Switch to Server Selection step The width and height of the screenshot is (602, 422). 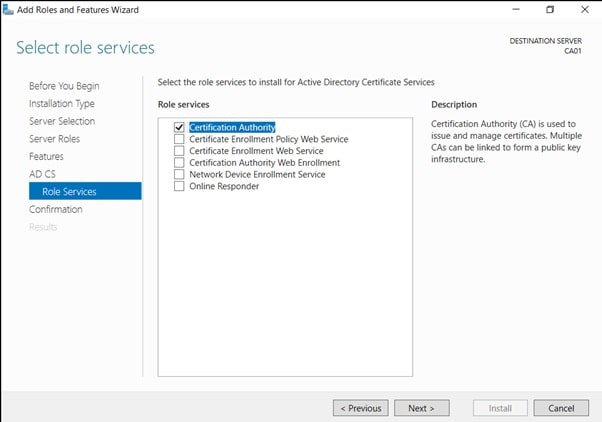pyautogui.click(x=62, y=121)
